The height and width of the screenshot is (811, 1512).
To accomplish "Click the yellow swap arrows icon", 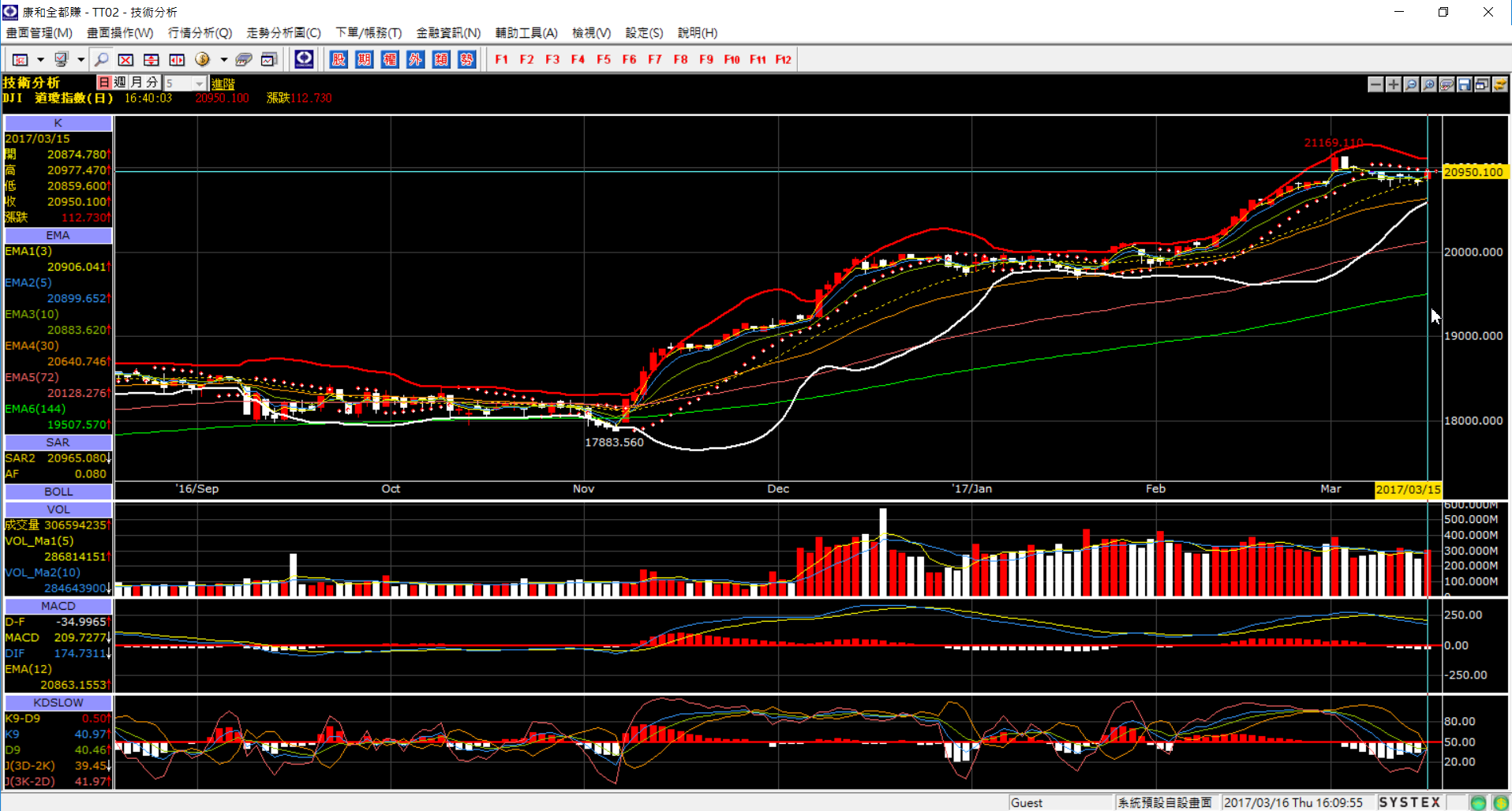I will (1499, 84).
